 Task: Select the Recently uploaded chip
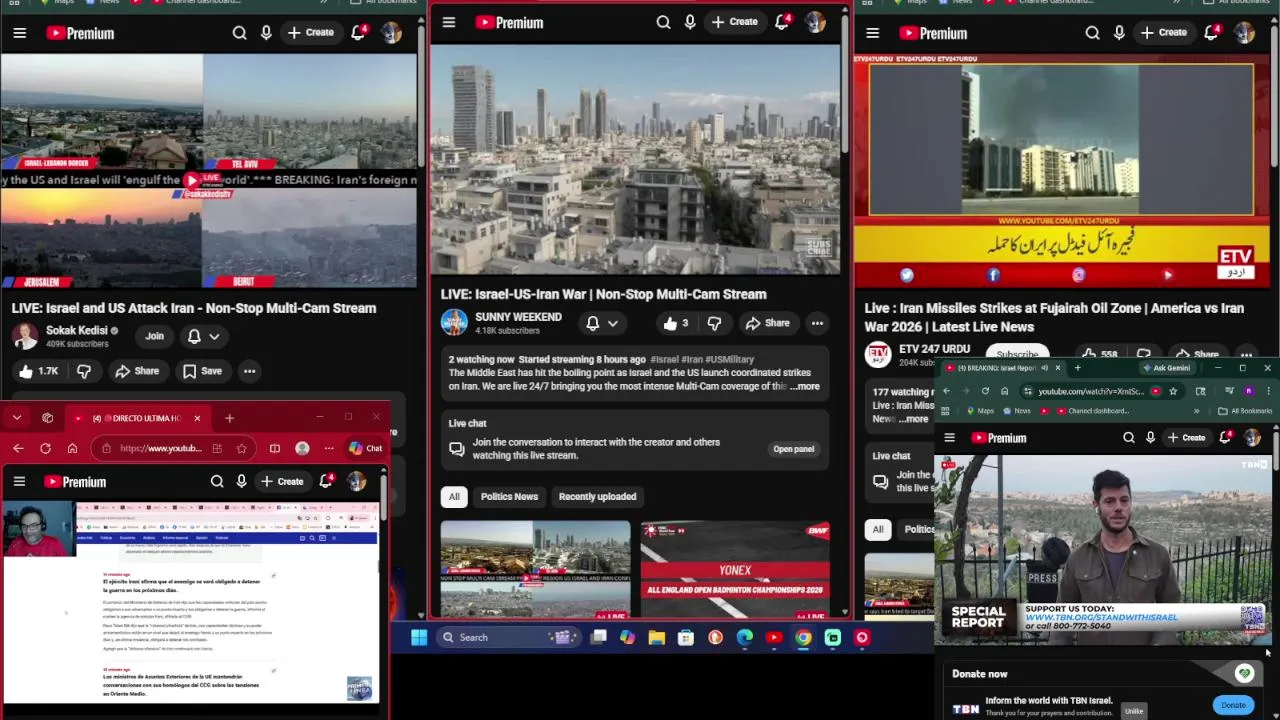(597, 497)
